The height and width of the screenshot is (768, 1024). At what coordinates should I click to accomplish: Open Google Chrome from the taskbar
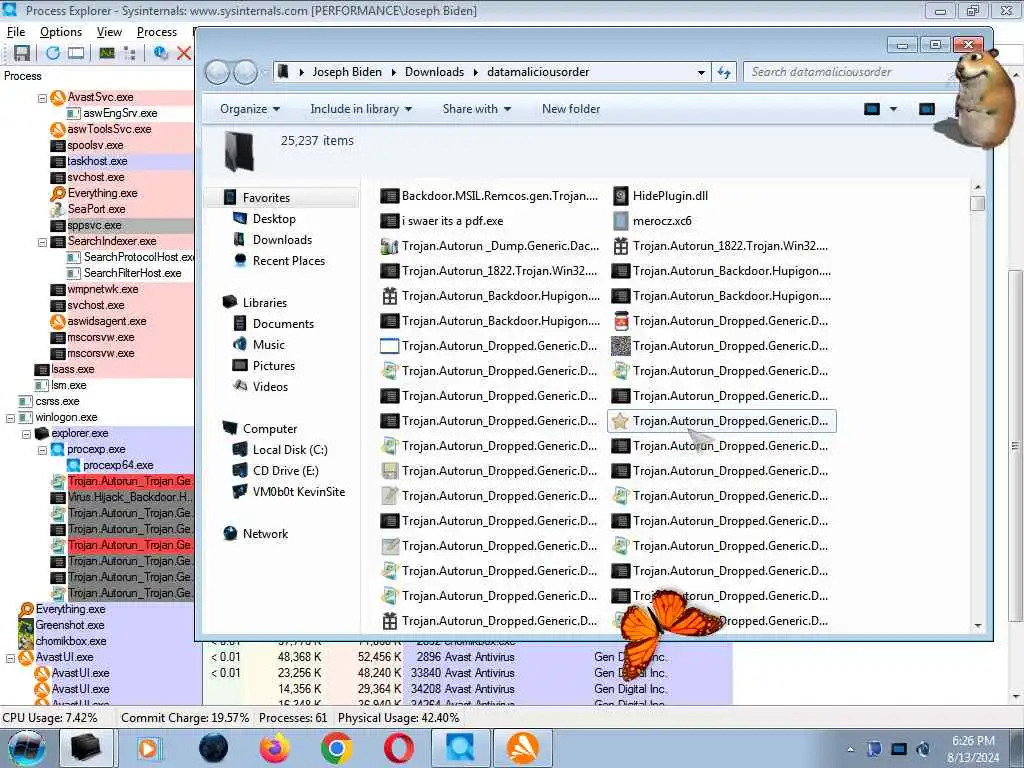[x=336, y=748]
